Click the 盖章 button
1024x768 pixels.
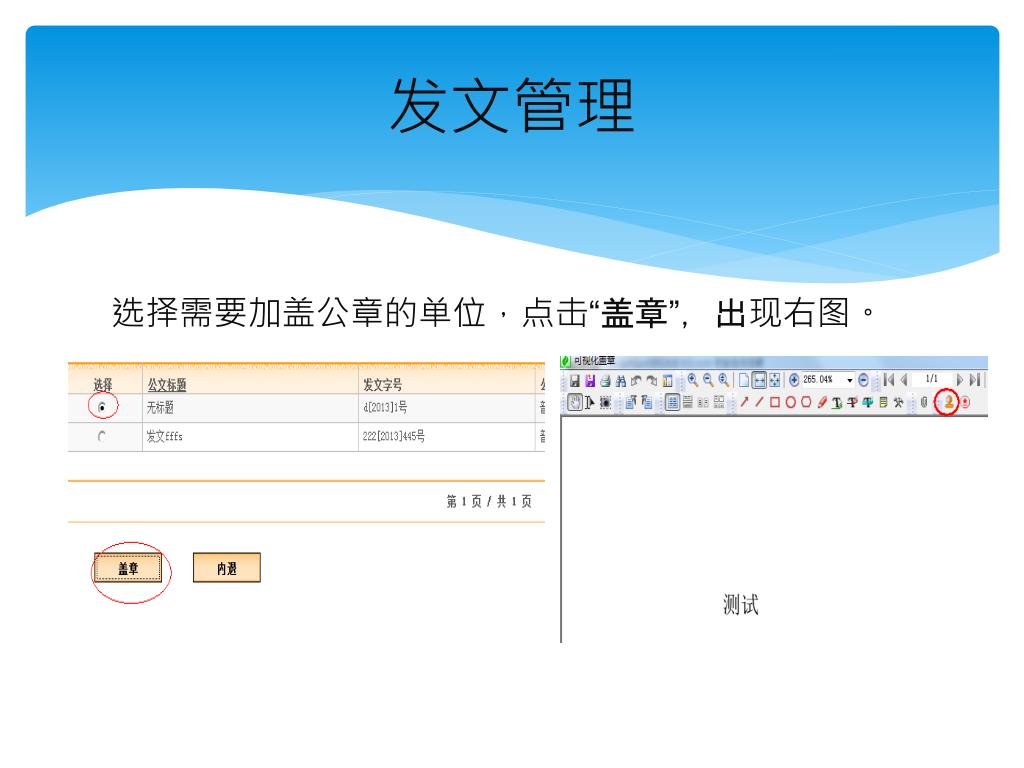[x=128, y=568]
